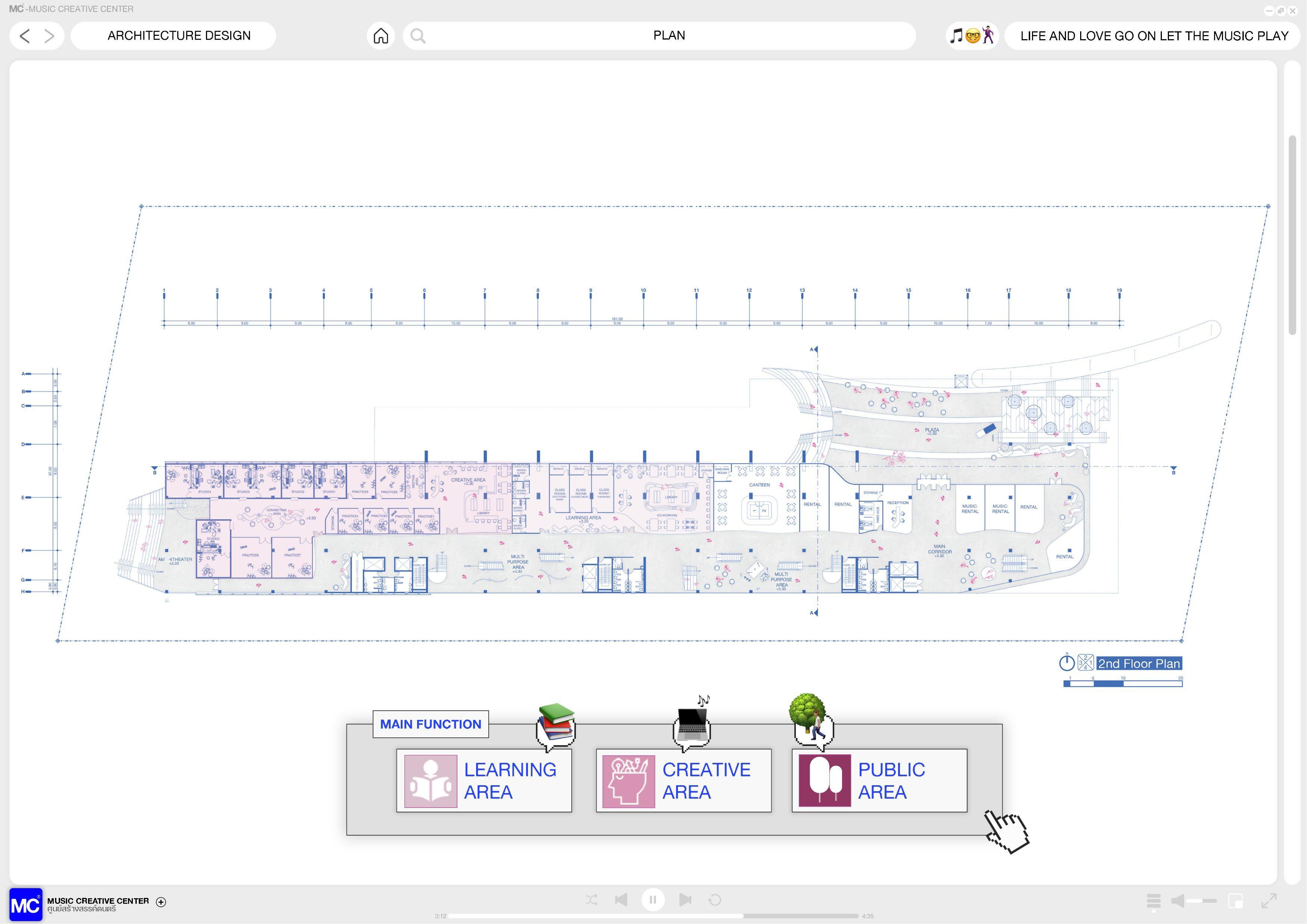Screen dimensions: 1307x924
Task: Mute the speaker volume icon
Action: tap(1178, 900)
